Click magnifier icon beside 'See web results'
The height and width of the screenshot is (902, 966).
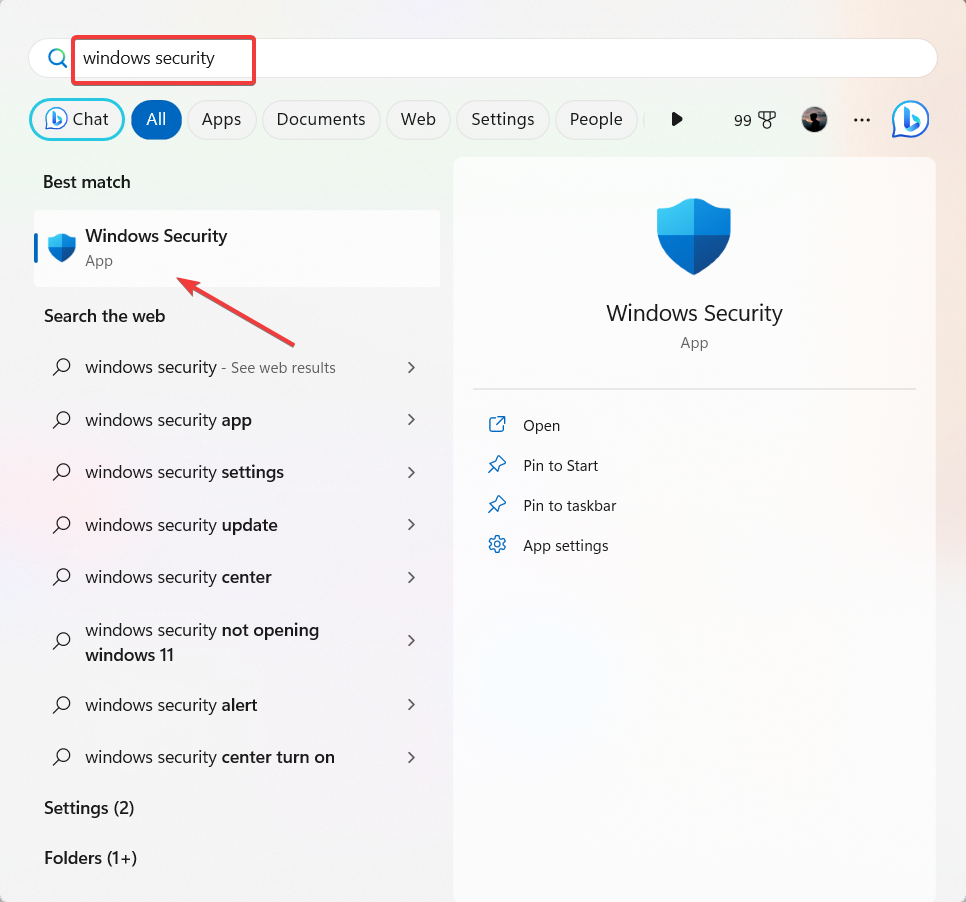pos(62,367)
